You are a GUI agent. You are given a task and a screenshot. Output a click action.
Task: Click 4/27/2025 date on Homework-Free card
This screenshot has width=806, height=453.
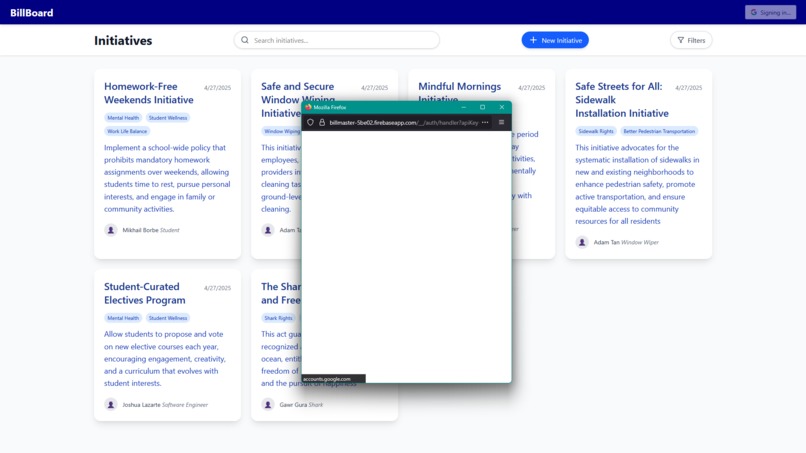[217, 88]
